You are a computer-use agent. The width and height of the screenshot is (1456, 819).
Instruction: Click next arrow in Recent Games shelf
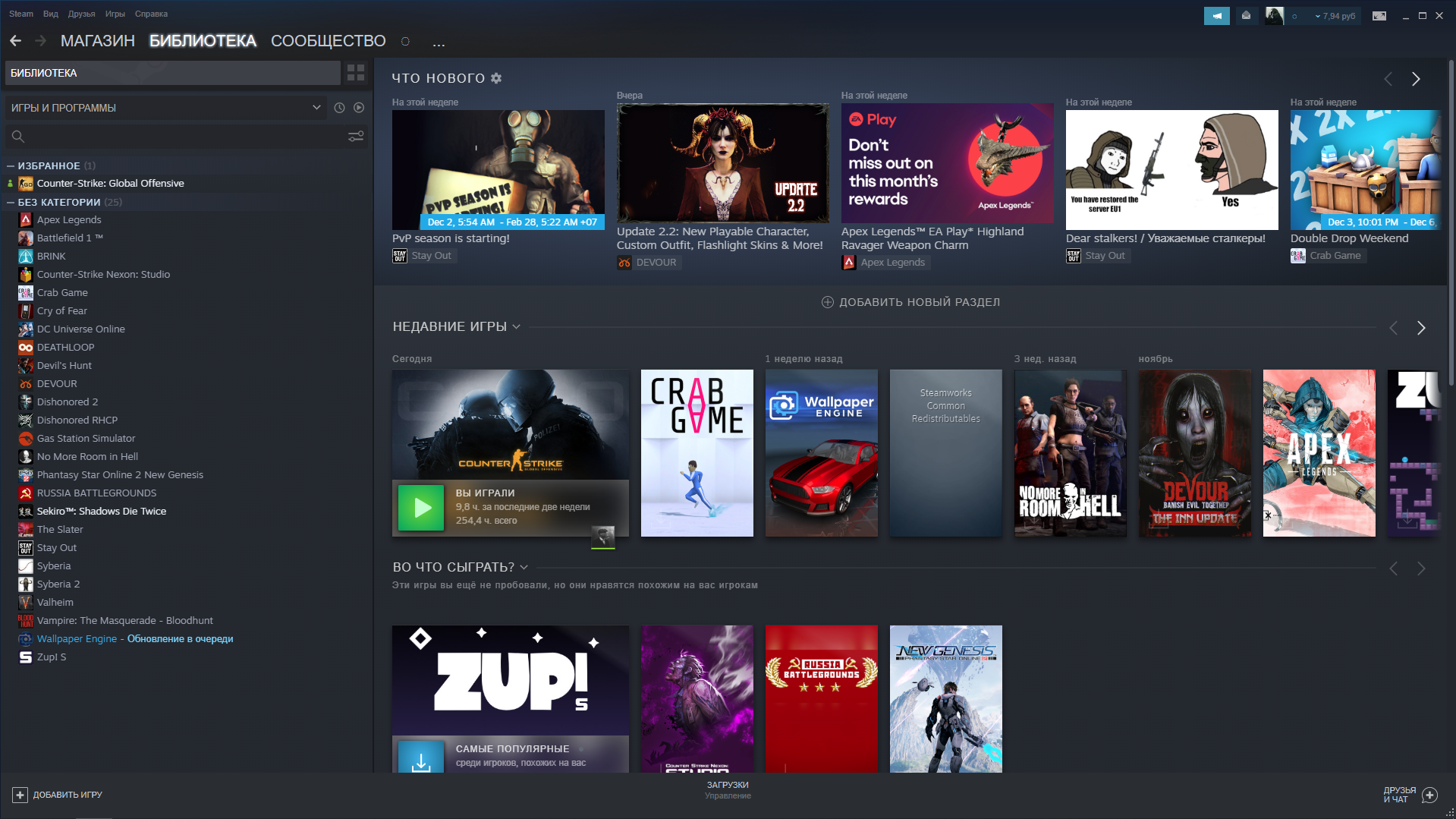point(1421,328)
